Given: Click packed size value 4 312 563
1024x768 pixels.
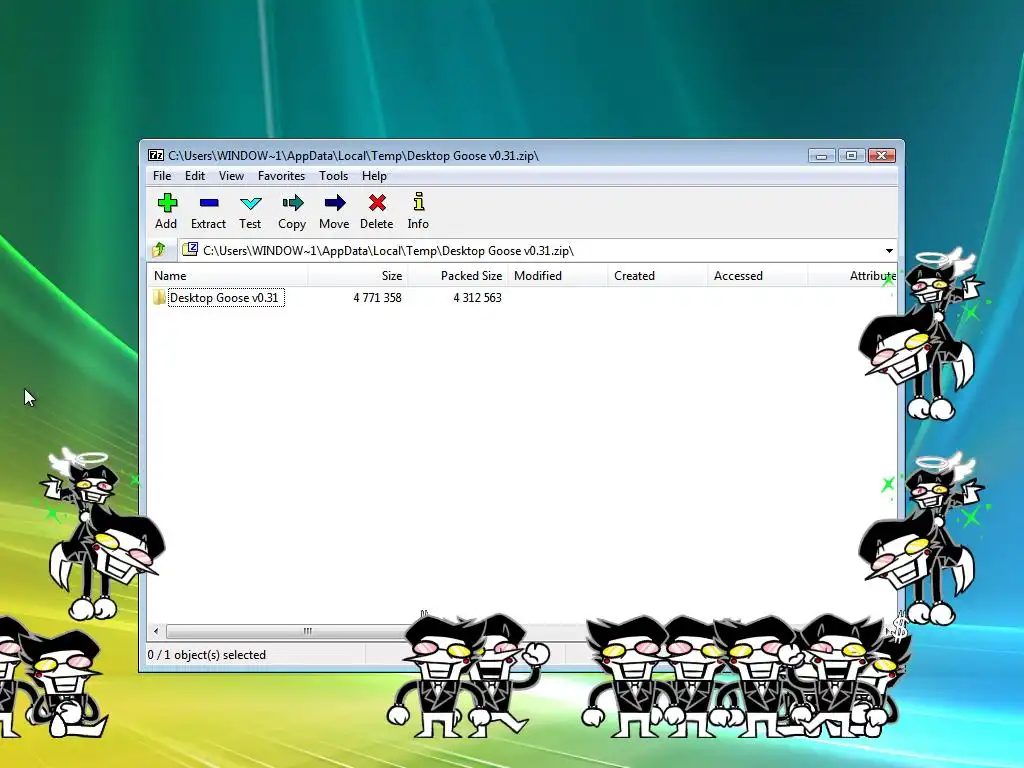Looking at the screenshot, I should 477,298.
